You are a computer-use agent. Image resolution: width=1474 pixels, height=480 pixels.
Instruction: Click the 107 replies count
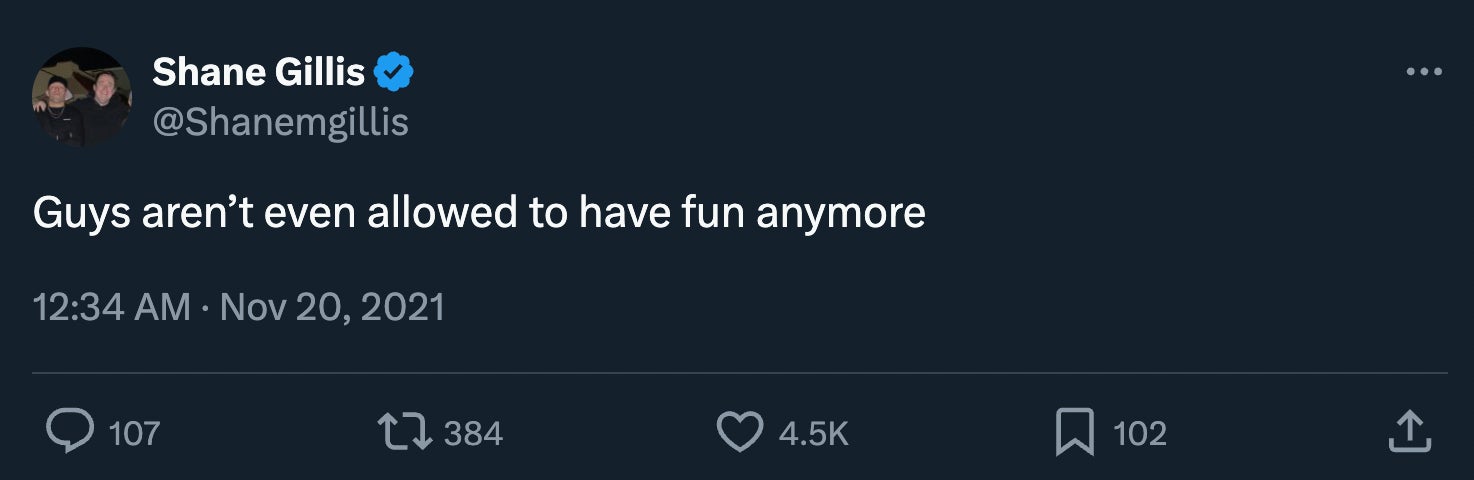click(134, 434)
